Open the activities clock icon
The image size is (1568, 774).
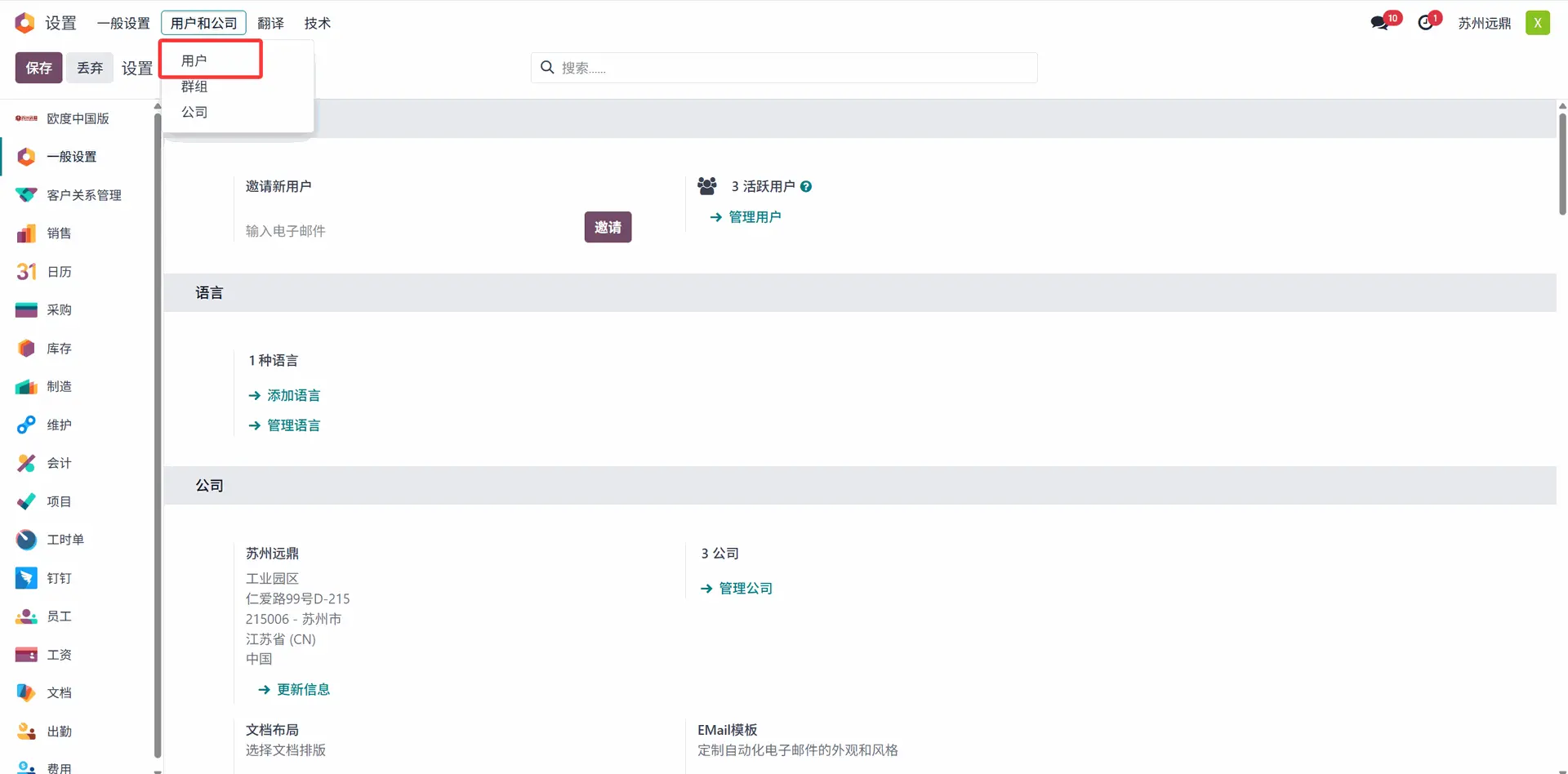coord(1426,23)
